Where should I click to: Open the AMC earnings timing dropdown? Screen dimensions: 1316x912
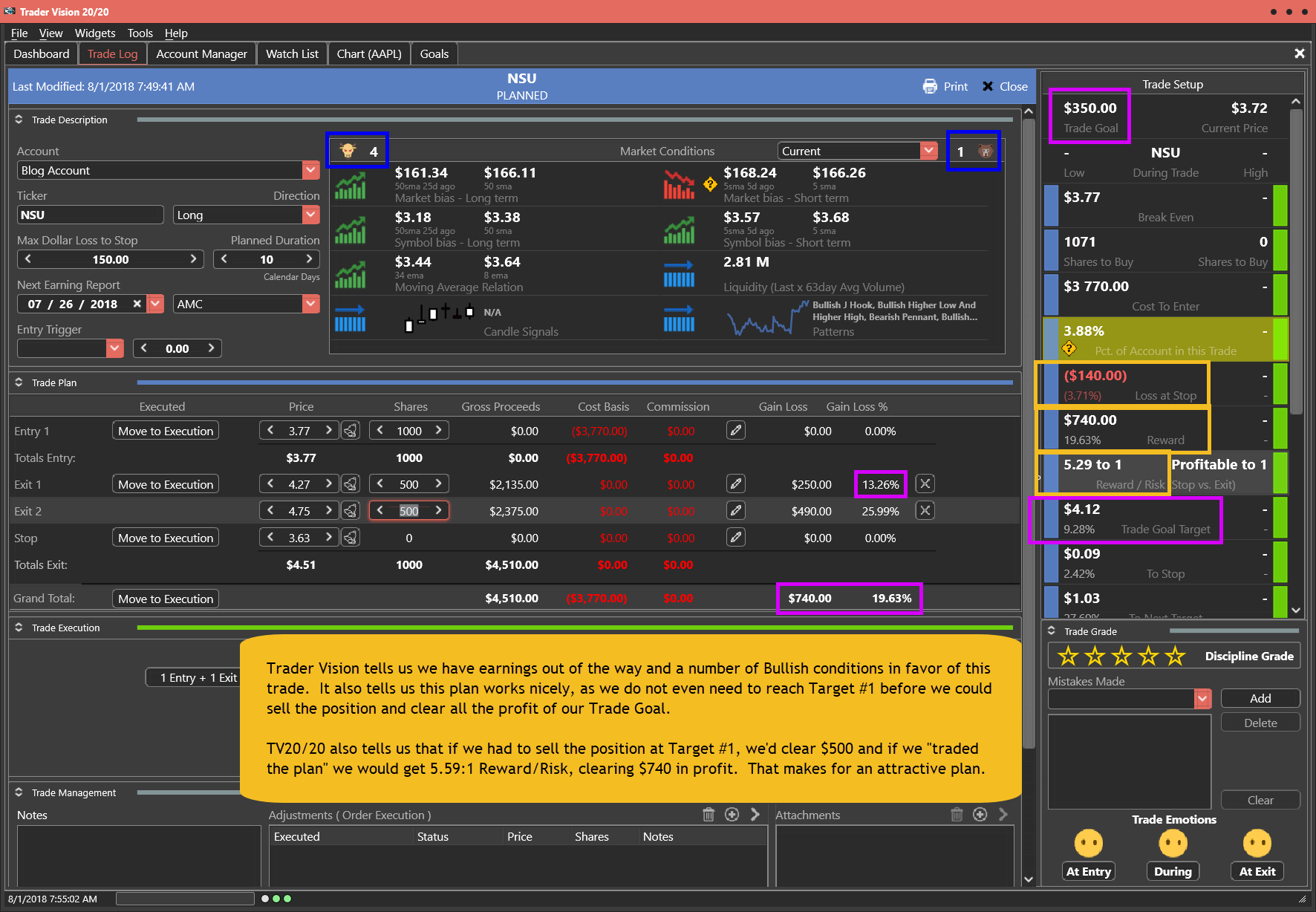click(310, 304)
